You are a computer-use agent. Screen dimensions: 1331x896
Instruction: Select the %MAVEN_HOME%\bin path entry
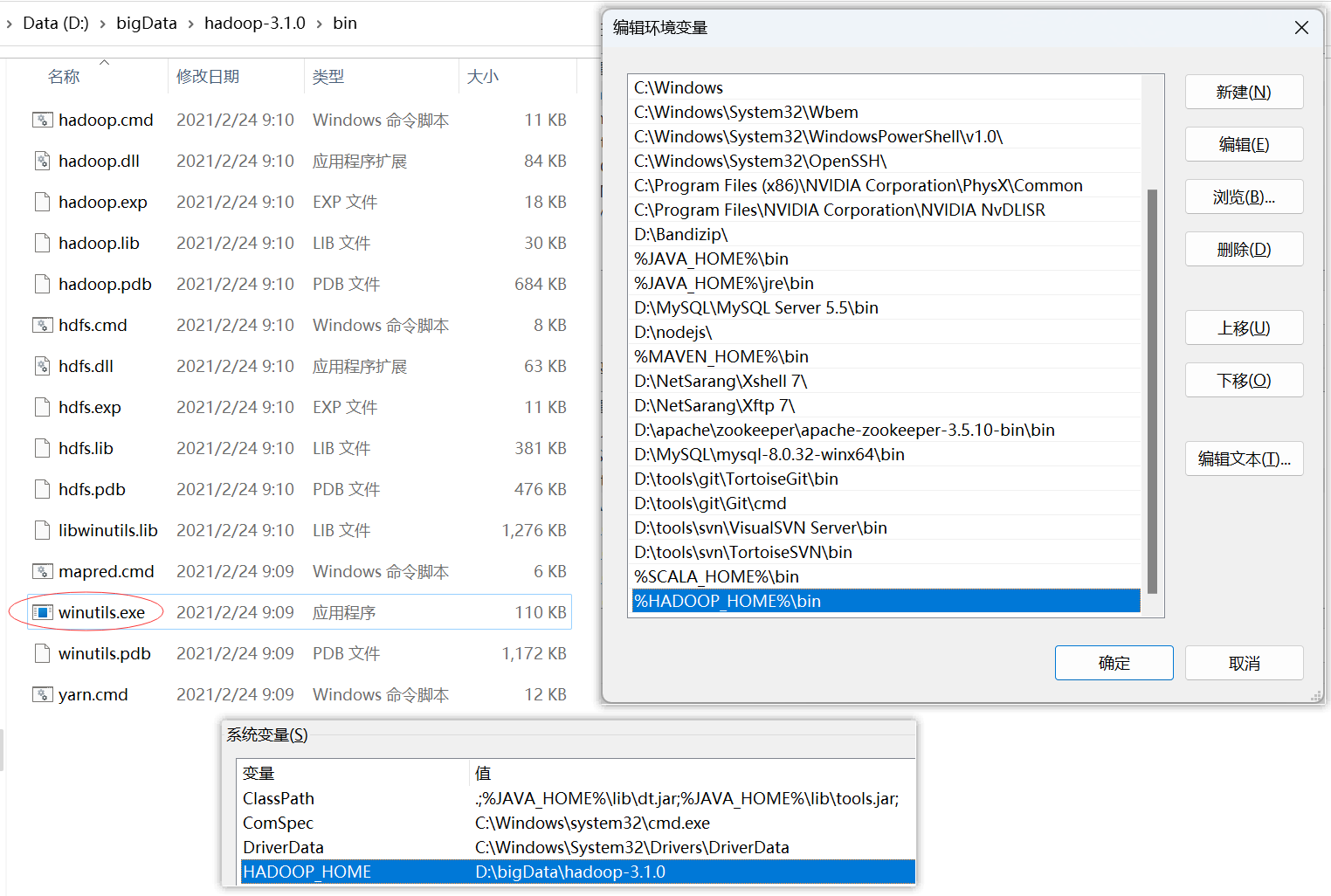(x=886, y=356)
